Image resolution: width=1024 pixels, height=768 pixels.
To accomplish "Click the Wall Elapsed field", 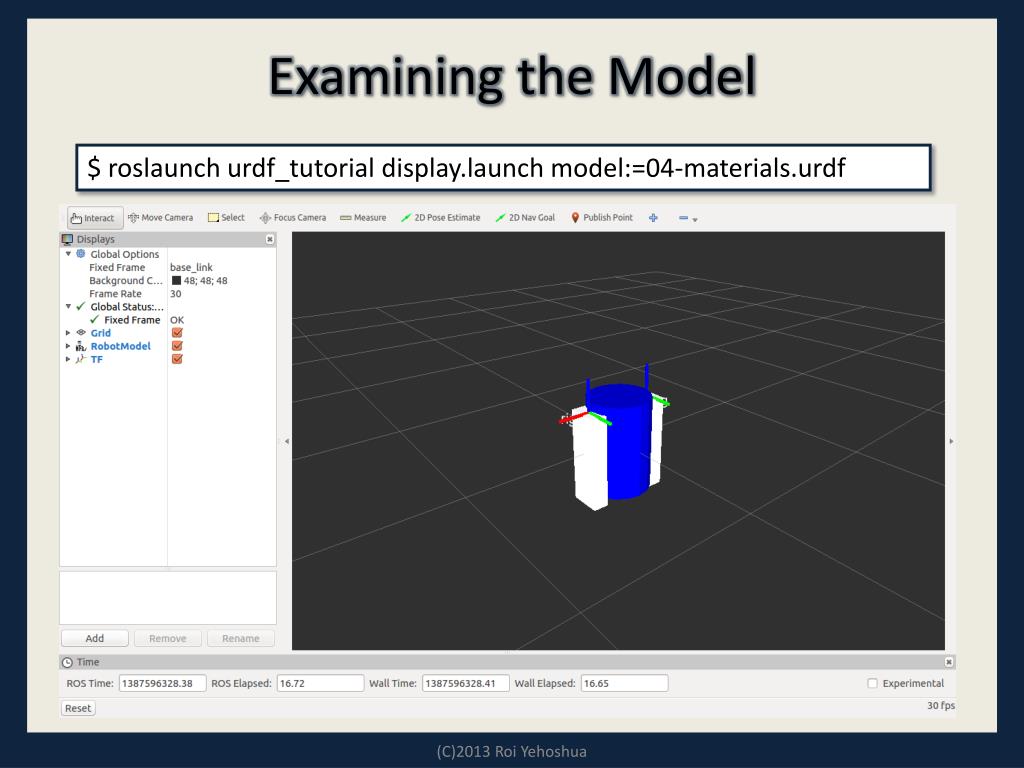I will pos(624,683).
